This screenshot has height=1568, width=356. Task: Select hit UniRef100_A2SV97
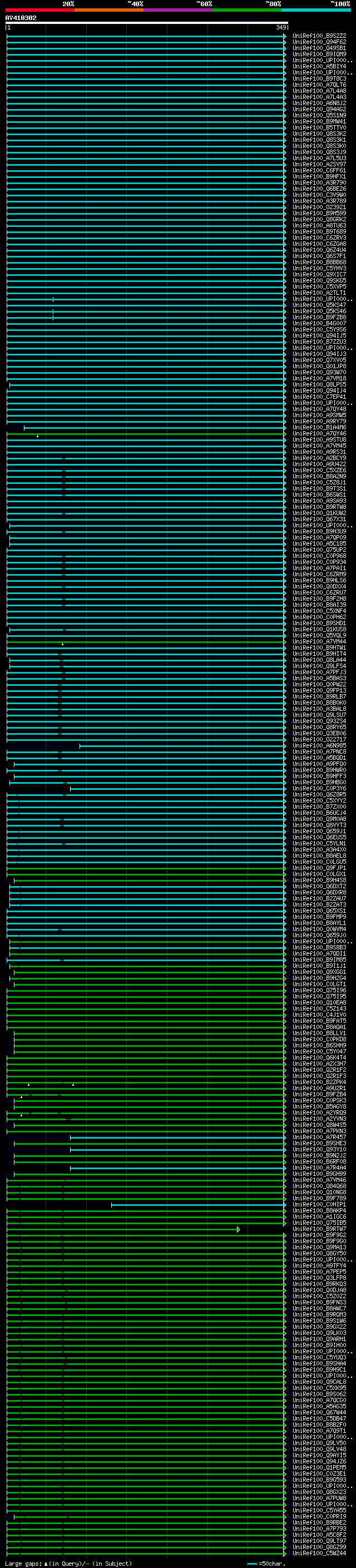(319, 164)
